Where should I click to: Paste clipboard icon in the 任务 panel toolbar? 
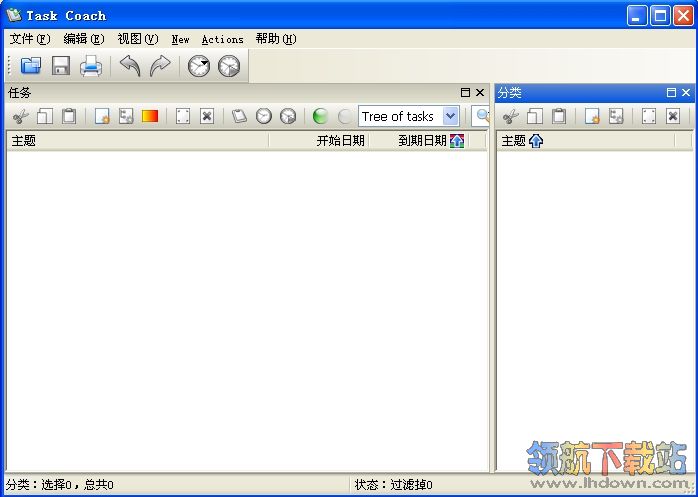tap(69, 117)
